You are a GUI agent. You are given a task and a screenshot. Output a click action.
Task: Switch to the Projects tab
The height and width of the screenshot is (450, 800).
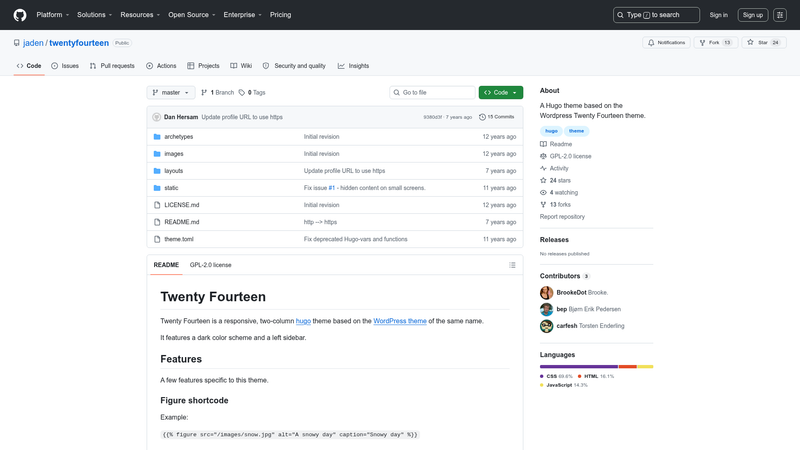[203, 66]
